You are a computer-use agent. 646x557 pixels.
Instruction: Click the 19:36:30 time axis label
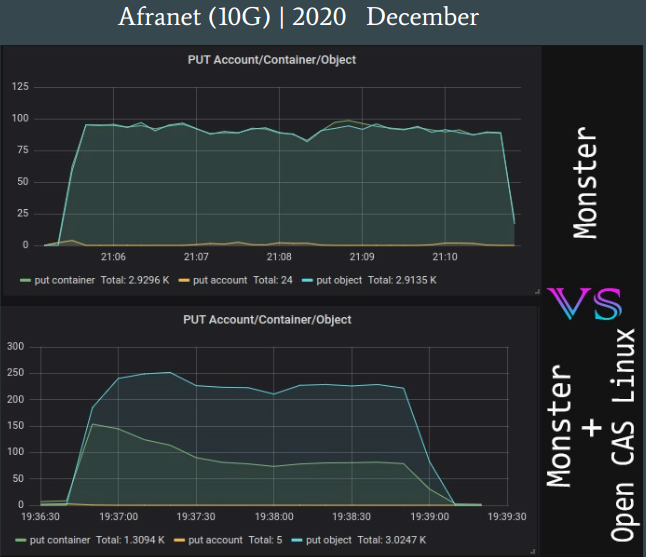(x=40, y=517)
